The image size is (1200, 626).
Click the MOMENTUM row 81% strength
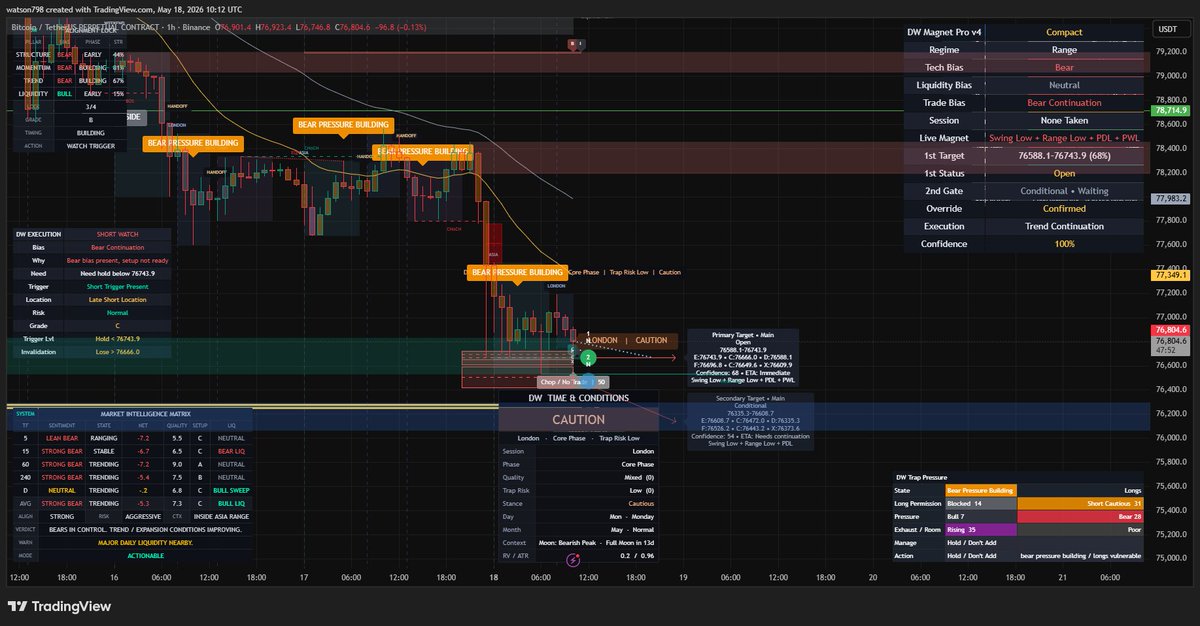point(119,67)
